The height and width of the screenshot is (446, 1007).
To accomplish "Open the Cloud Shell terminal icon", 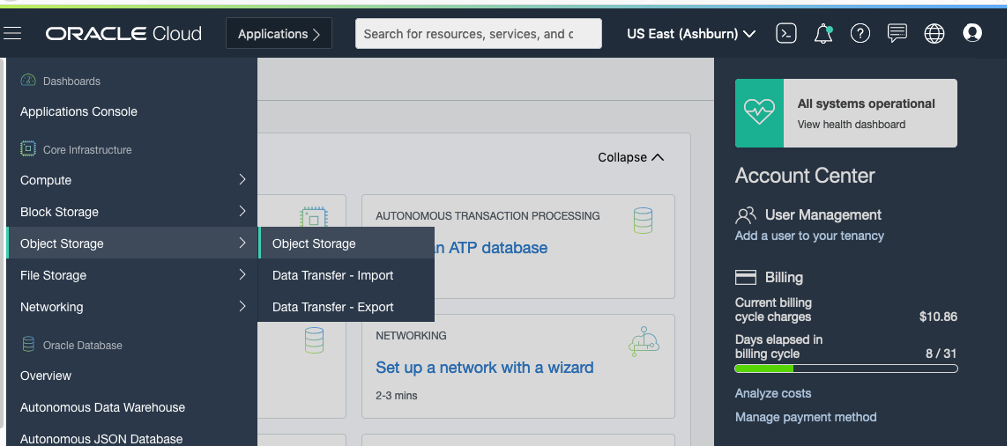I will click(x=787, y=34).
